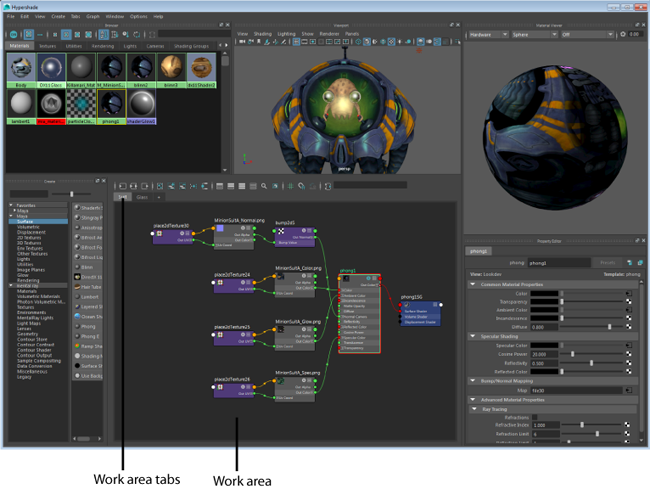Select the phong1 material swatch in Browser
Screen dimensions: 650x489
(111, 107)
